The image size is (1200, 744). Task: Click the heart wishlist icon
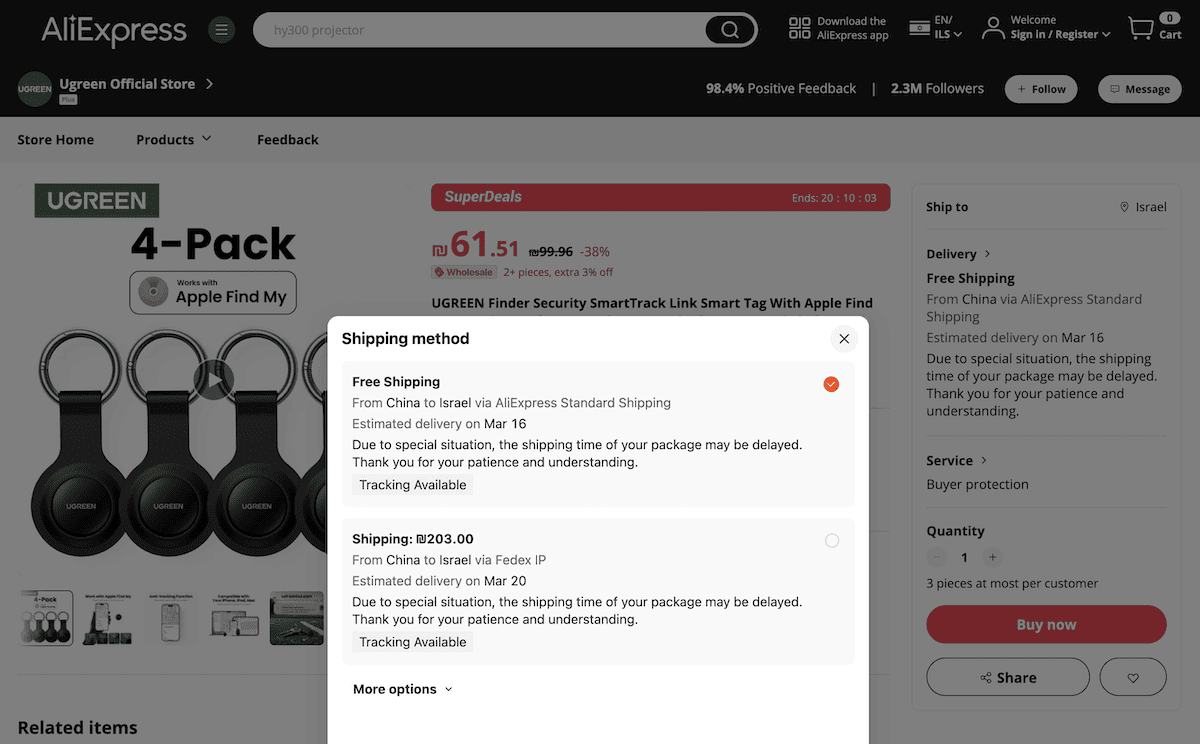1133,677
